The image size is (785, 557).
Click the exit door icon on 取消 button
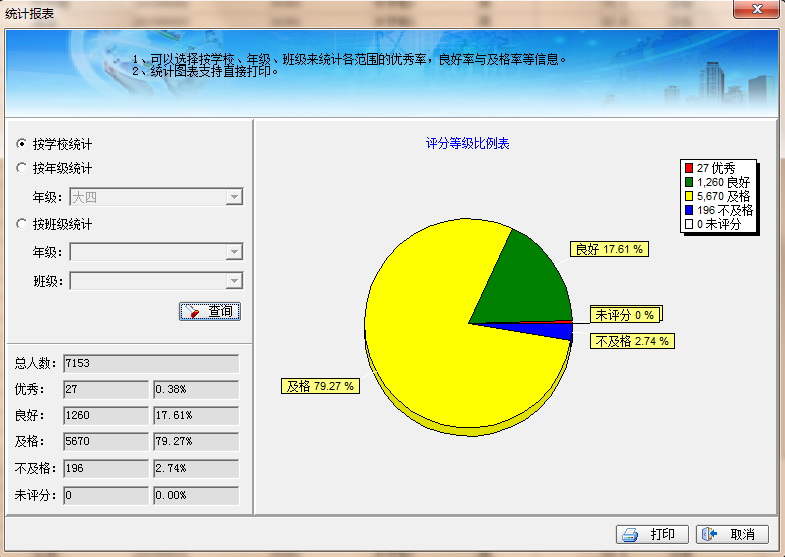[x=709, y=534]
